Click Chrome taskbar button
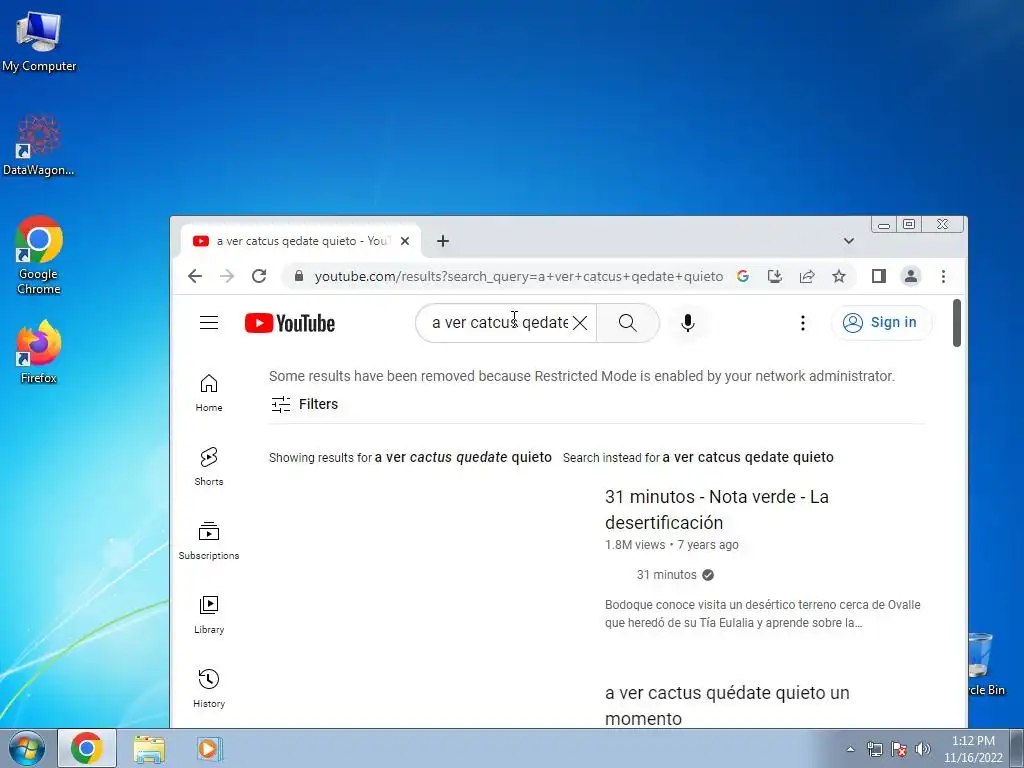This screenshot has width=1024, height=768. (87, 748)
